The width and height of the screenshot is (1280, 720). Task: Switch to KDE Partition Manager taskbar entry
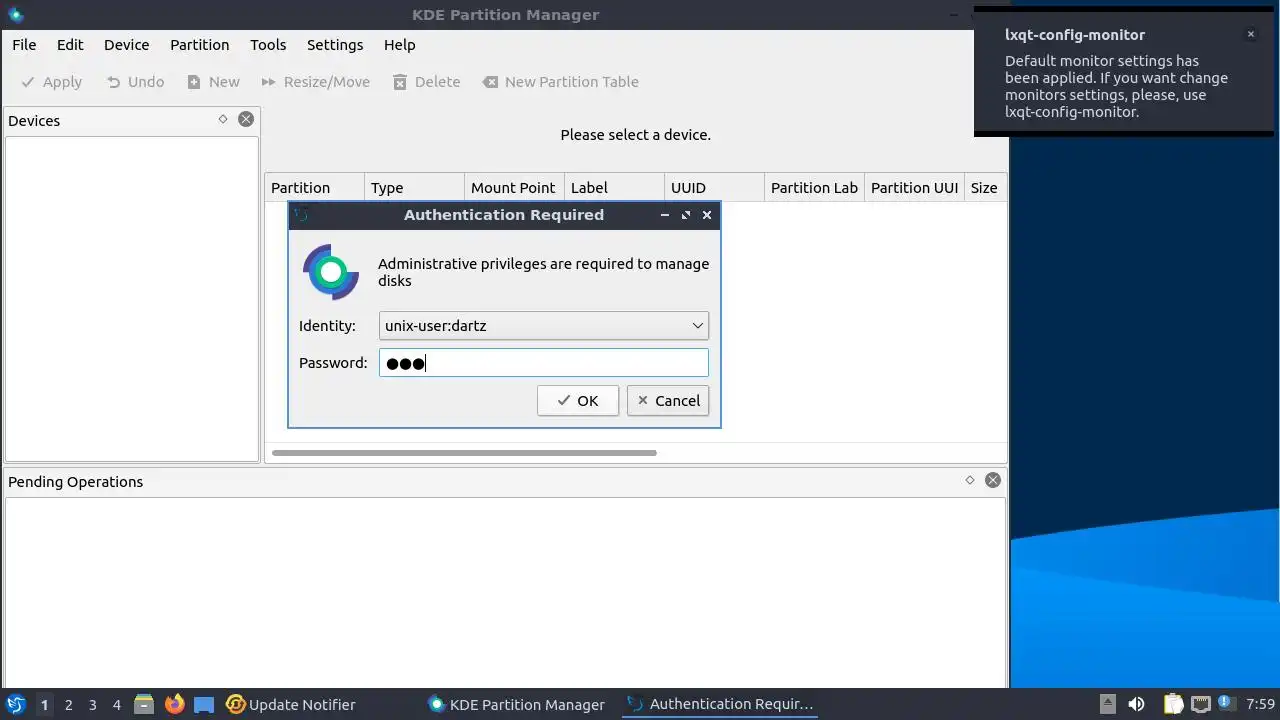click(x=517, y=705)
